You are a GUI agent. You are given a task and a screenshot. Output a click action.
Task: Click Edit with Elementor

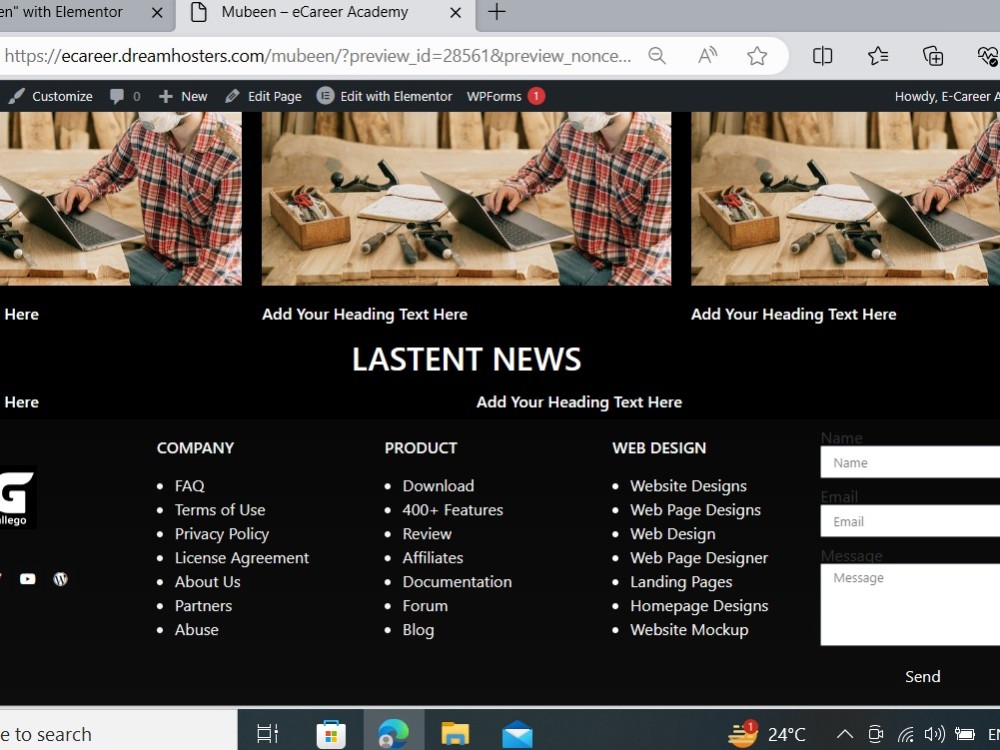(385, 96)
